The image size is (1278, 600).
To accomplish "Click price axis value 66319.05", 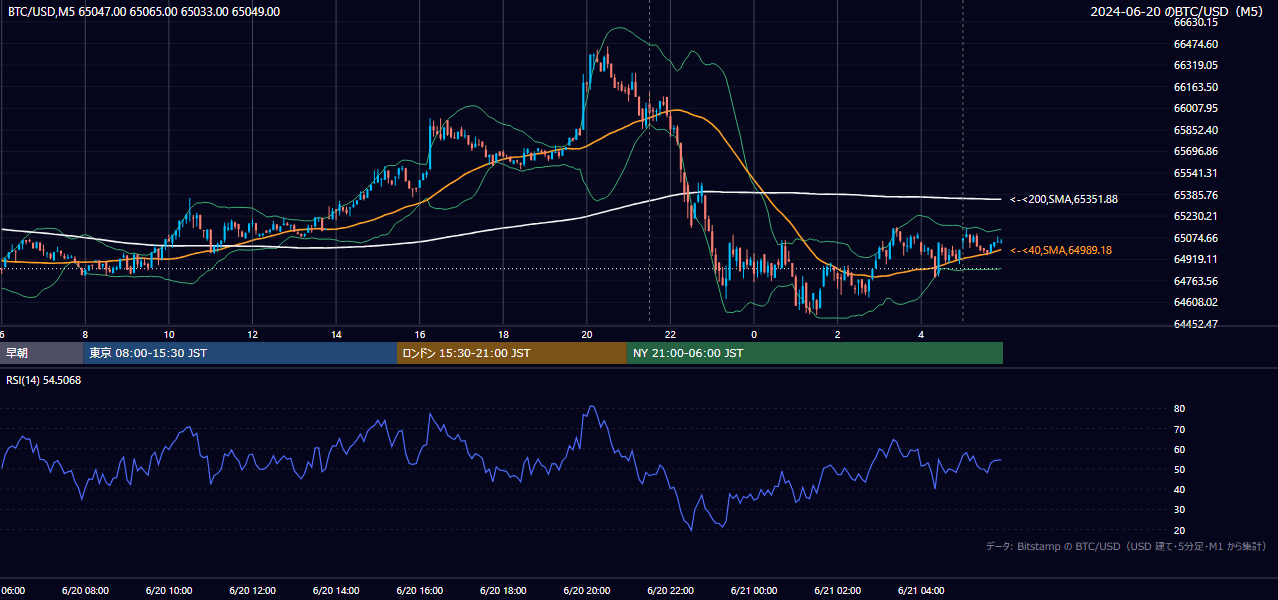I will coord(1195,65).
